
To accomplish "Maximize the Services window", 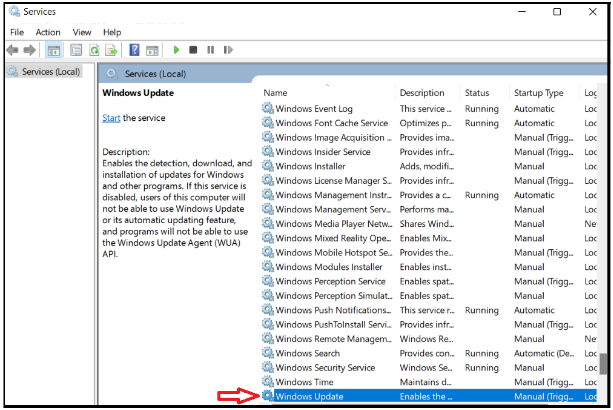I will coord(557,12).
